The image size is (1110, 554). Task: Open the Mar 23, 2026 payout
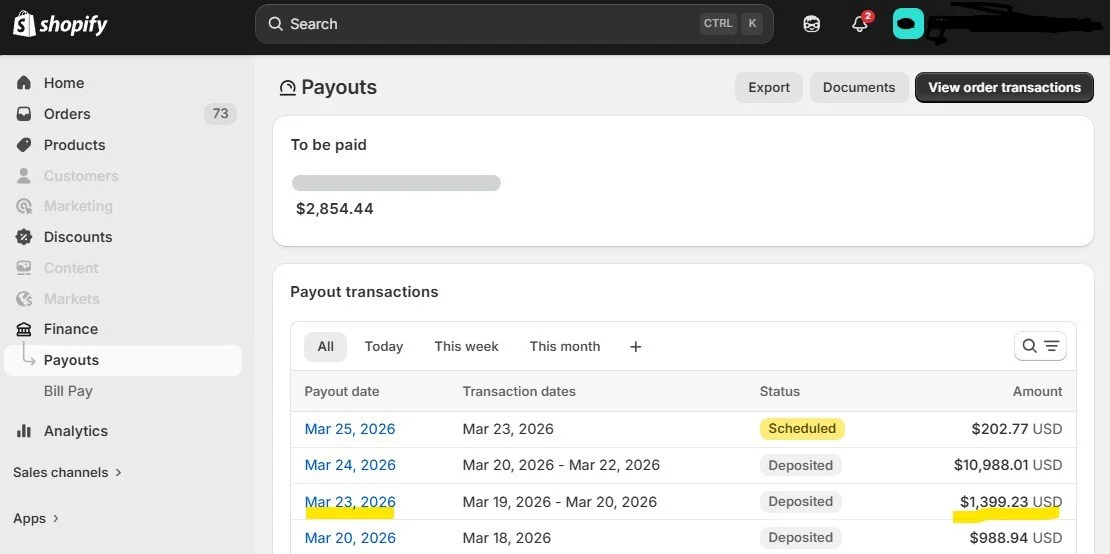tap(350, 502)
